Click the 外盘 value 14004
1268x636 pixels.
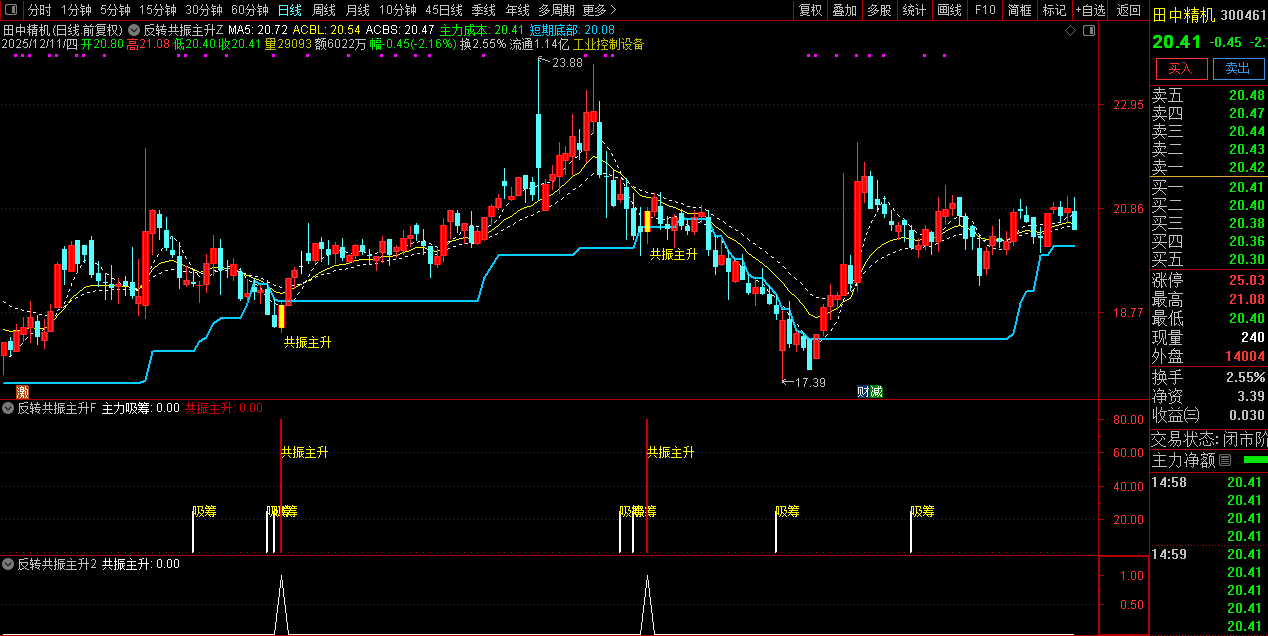[x=1246, y=357]
